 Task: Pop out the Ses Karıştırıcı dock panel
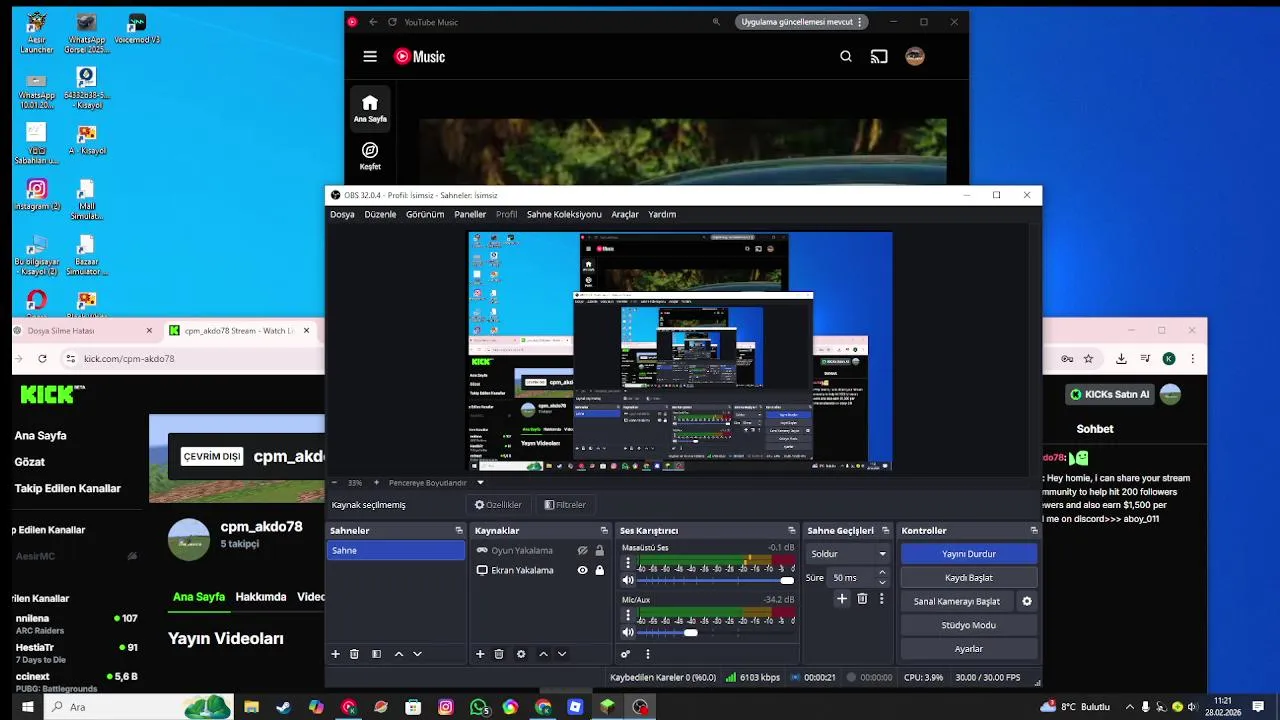[x=792, y=531]
